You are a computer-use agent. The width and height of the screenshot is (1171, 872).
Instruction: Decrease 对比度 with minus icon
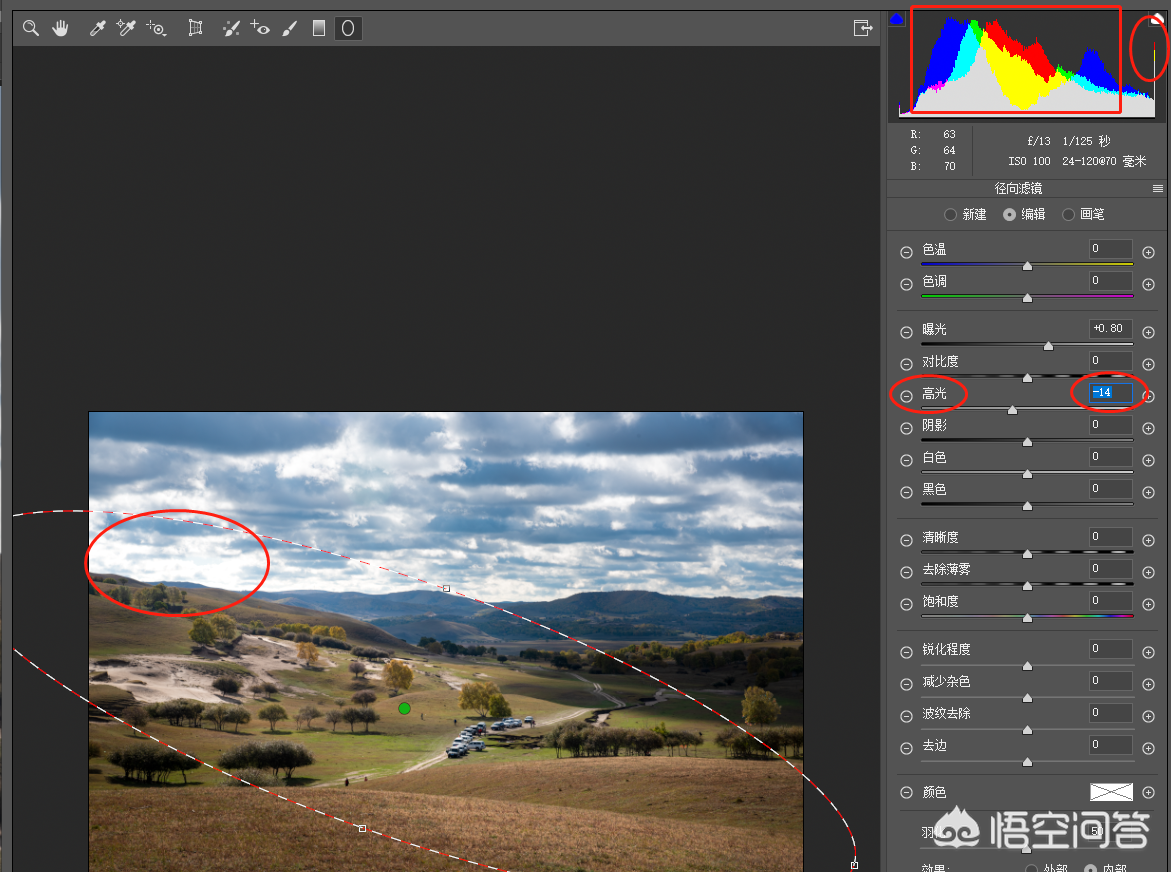(x=906, y=364)
